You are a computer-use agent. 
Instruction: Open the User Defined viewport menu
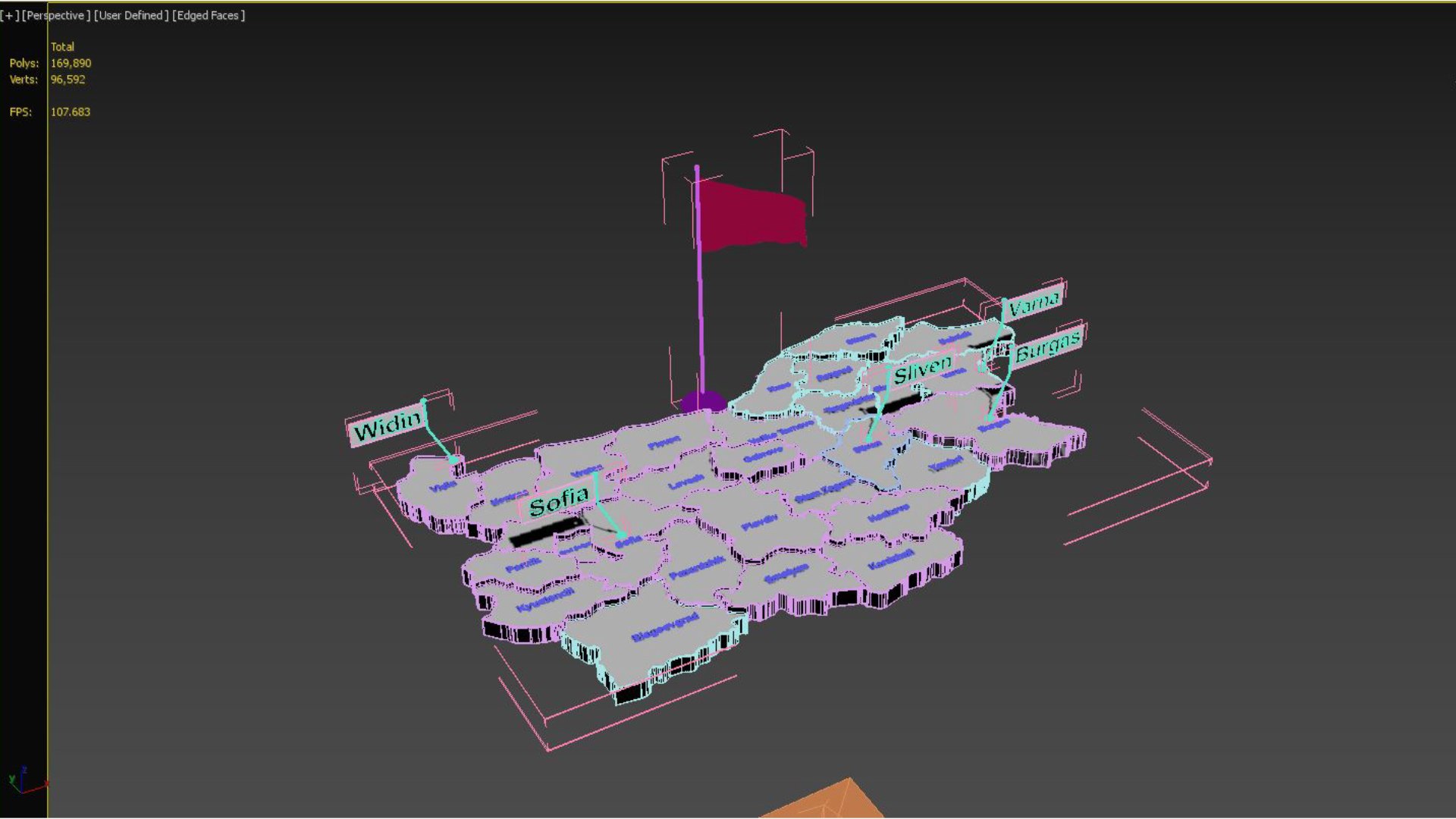[x=131, y=15]
